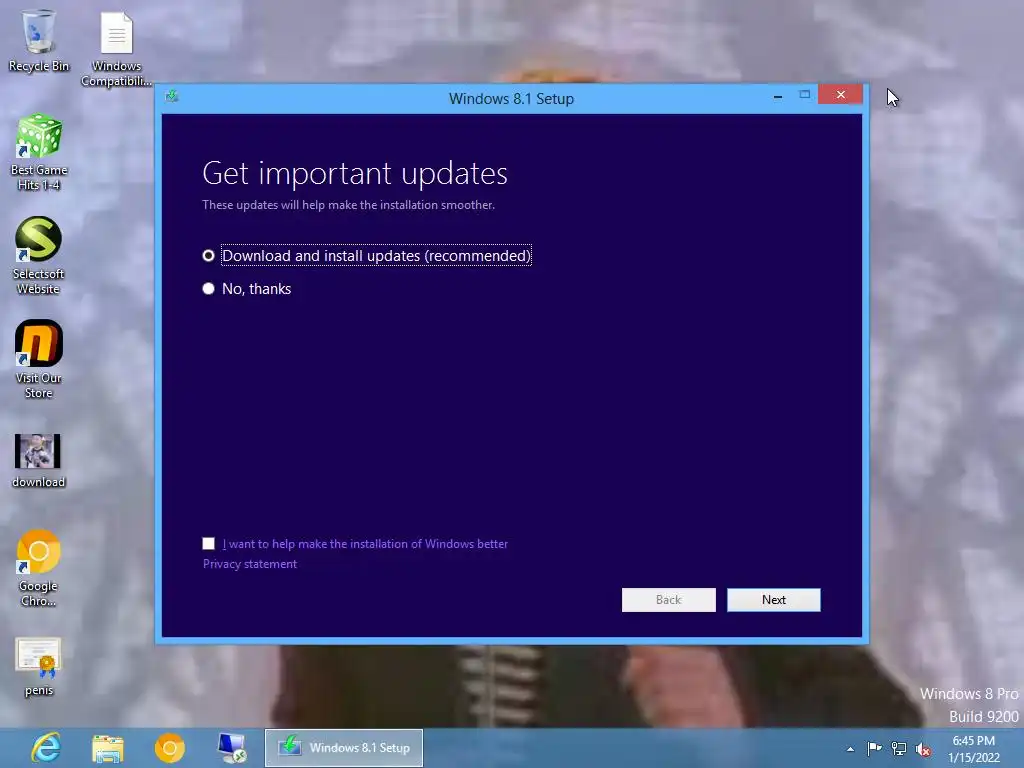Viewport: 1024px width, 768px height.
Task: Minimize the Windows 8.1 Setup window
Action: tap(778, 96)
